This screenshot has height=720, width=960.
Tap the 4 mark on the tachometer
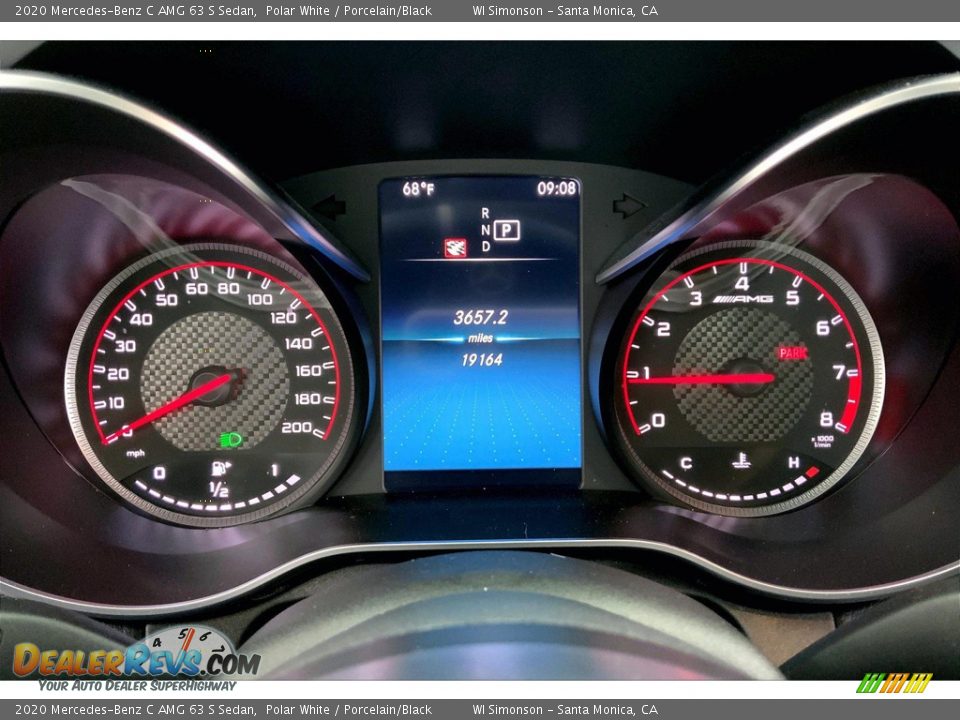coord(742,283)
